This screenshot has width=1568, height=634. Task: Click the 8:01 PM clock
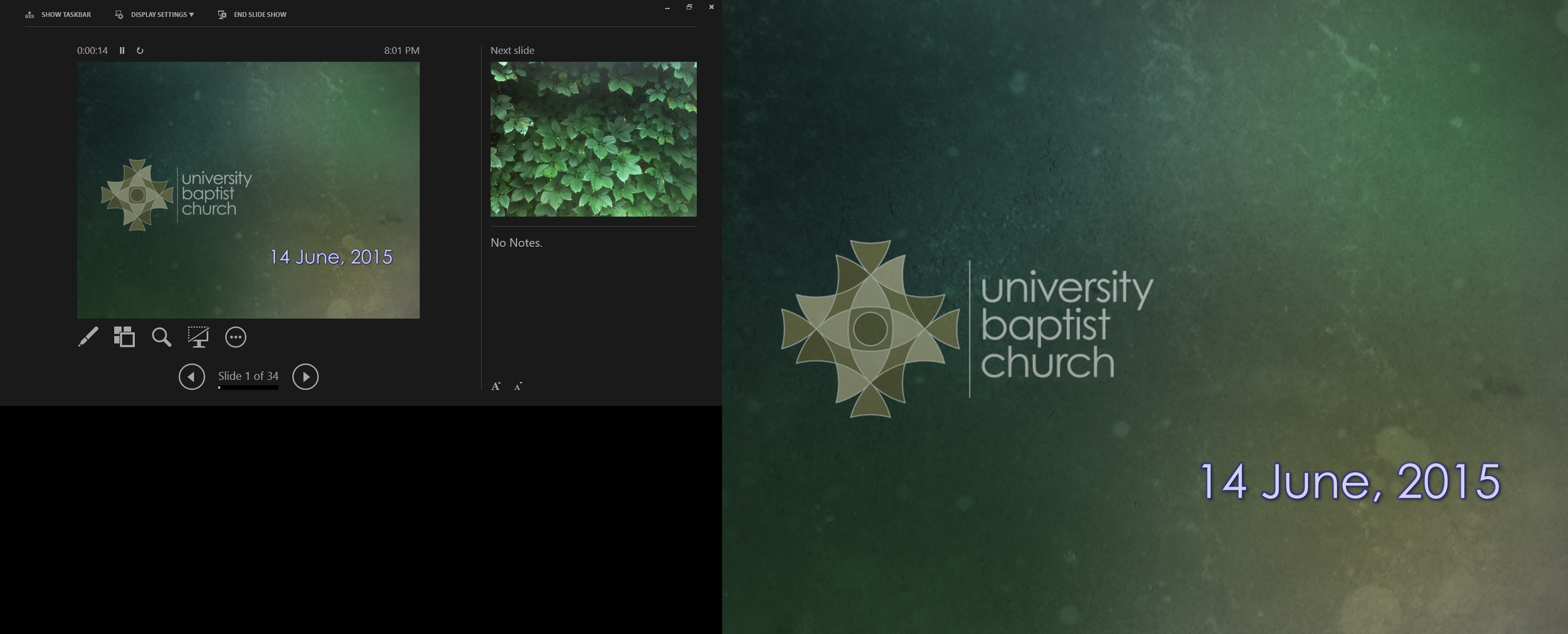coord(402,50)
